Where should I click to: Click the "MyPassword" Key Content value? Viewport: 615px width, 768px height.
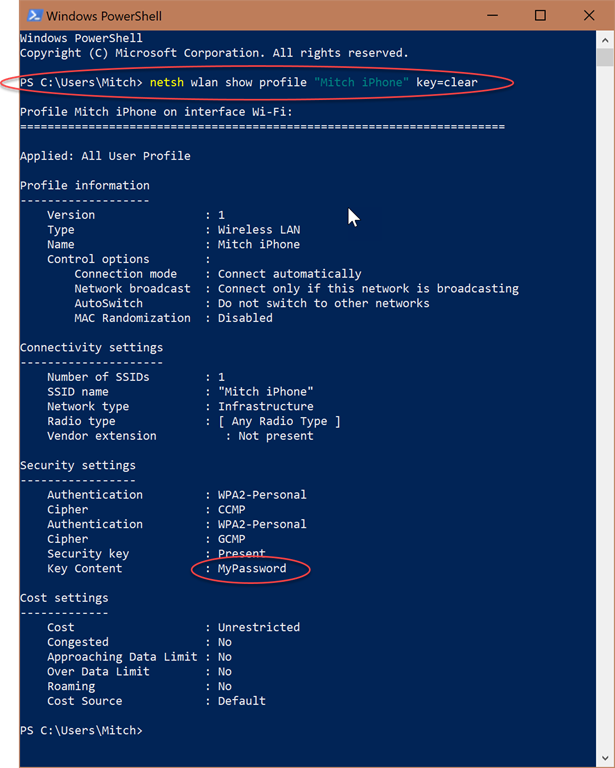[x=252, y=568]
